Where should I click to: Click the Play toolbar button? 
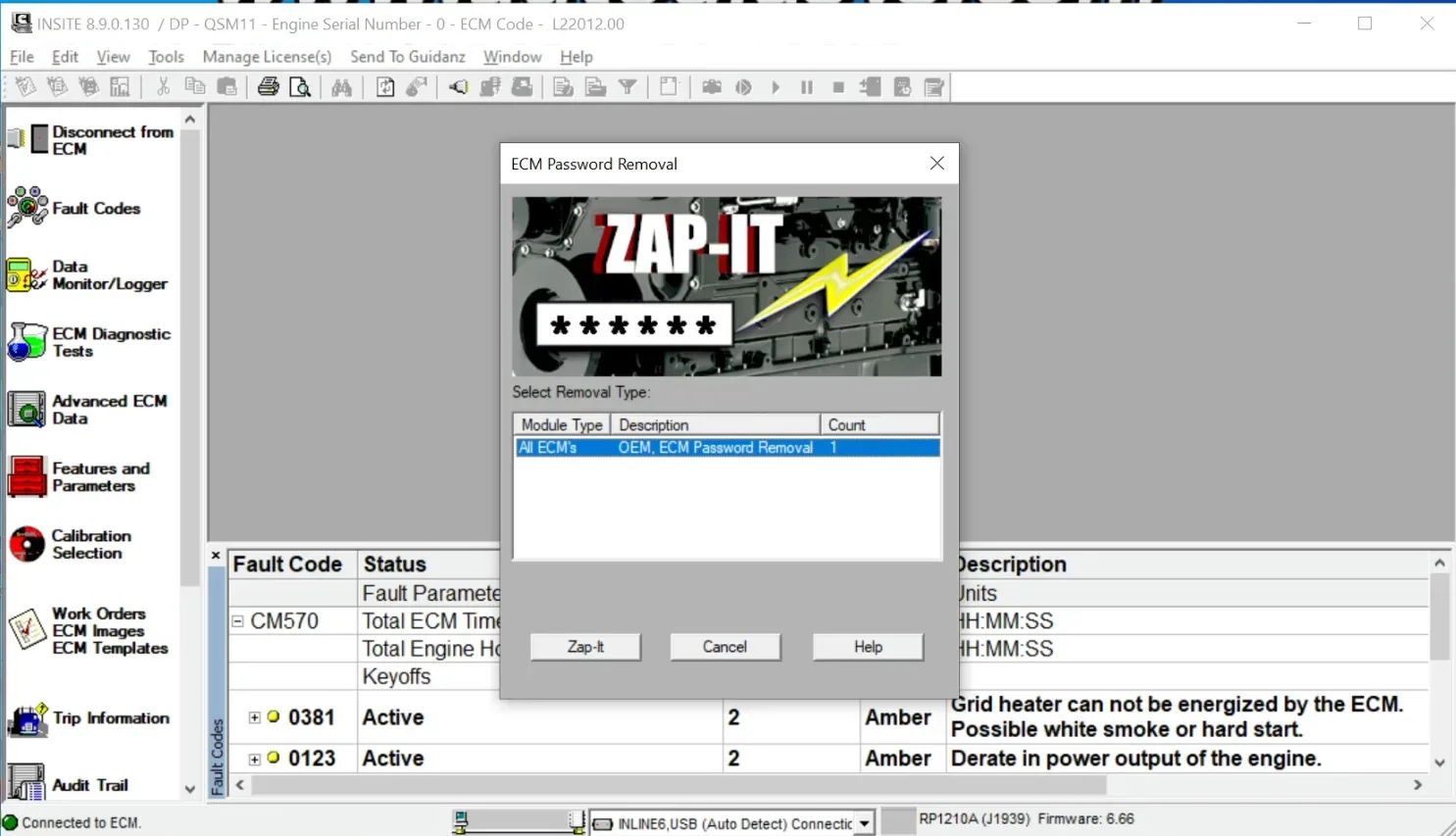coord(776,87)
